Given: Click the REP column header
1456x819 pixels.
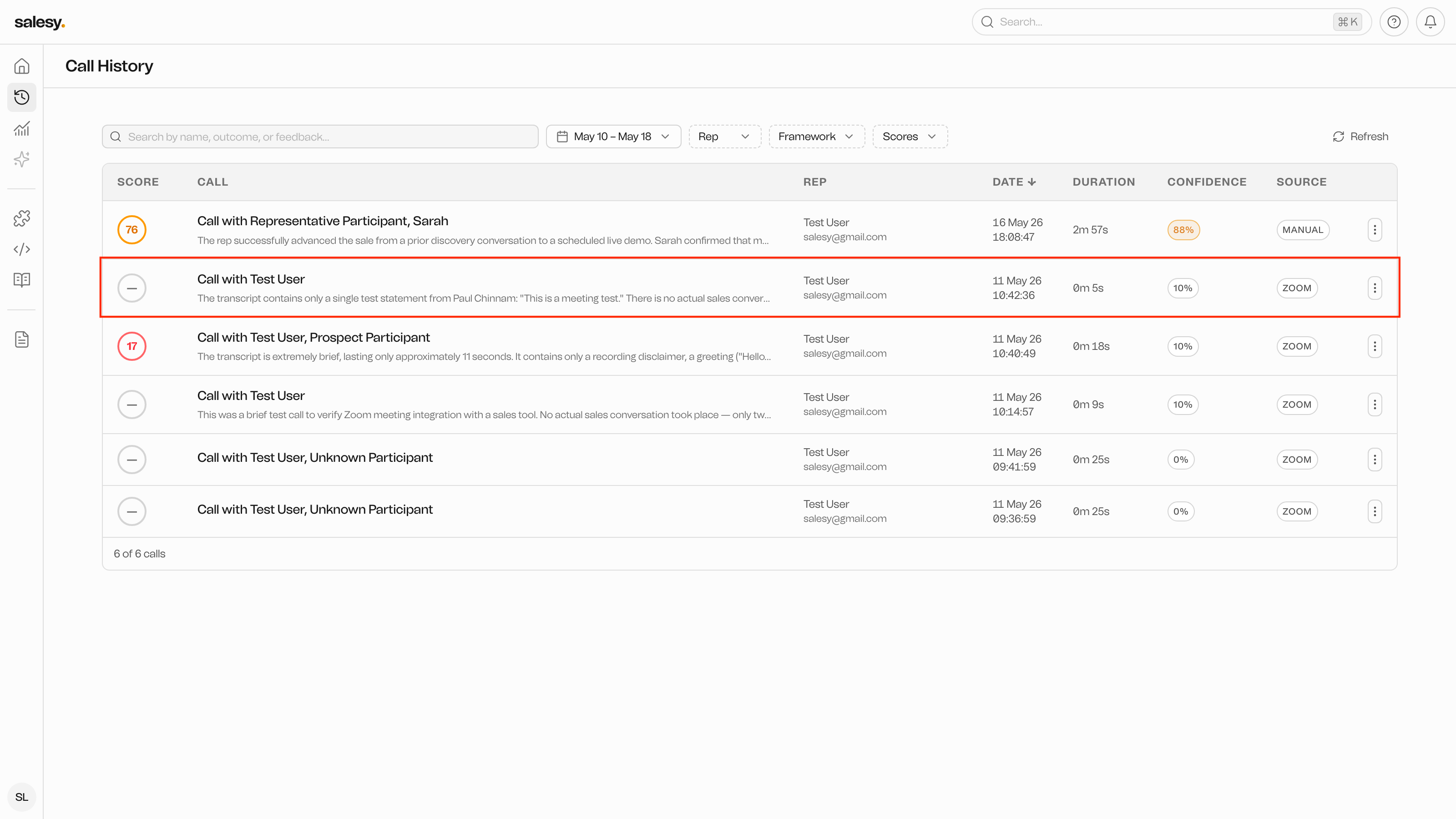Looking at the screenshot, I should [x=814, y=182].
